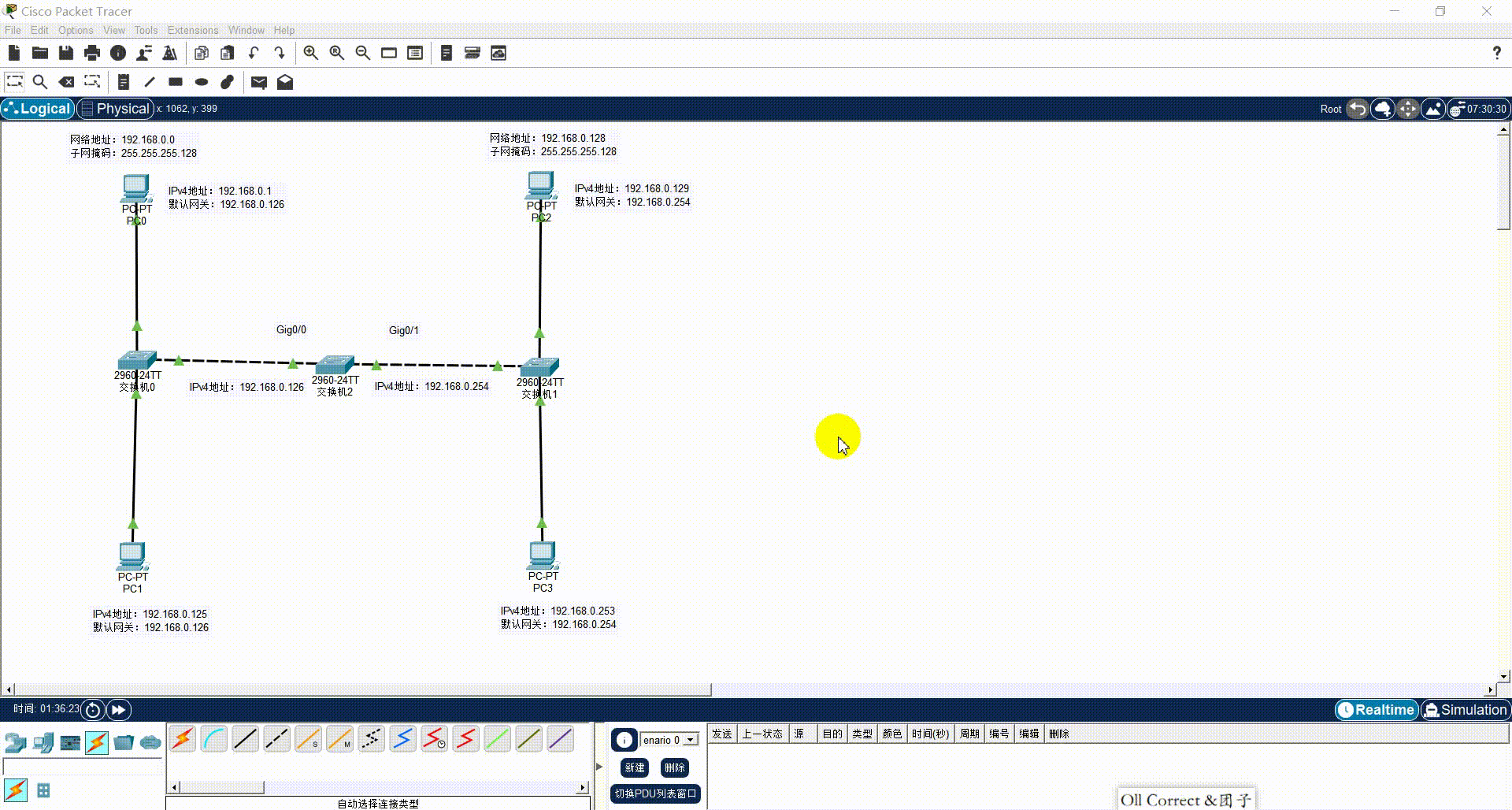The image size is (1512, 810).
Task: Open the Scenario 0 dropdown
Action: pyautogui.click(x=669, y=740)
